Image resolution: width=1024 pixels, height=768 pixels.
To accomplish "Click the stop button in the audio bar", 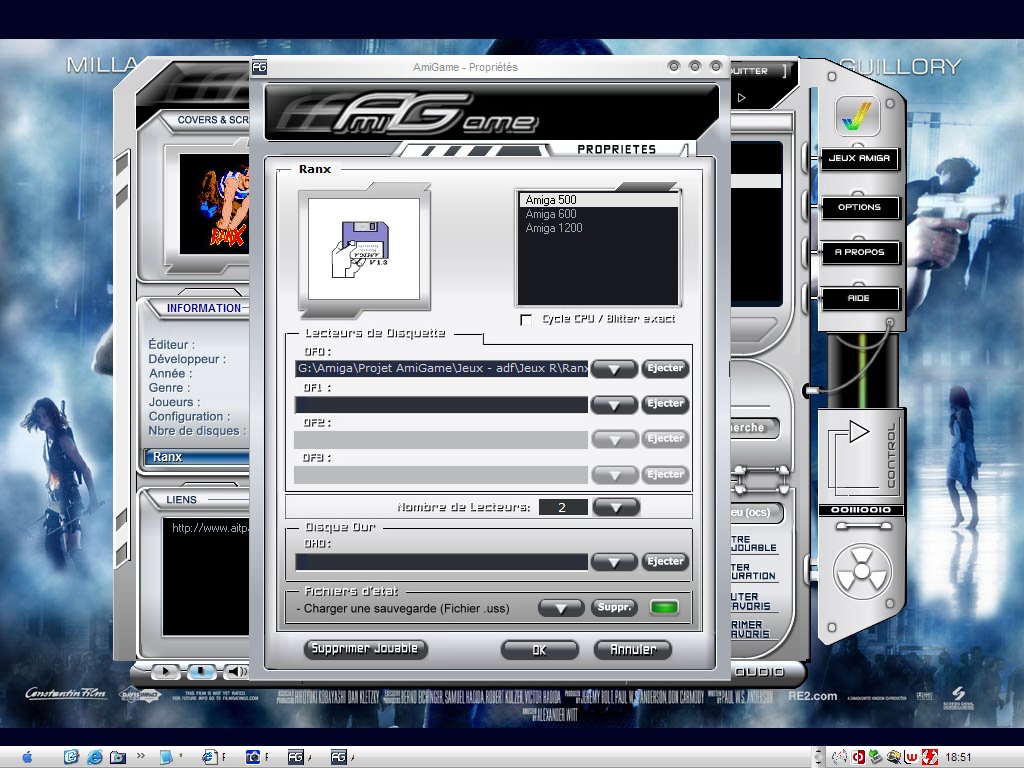I will 201,671.
